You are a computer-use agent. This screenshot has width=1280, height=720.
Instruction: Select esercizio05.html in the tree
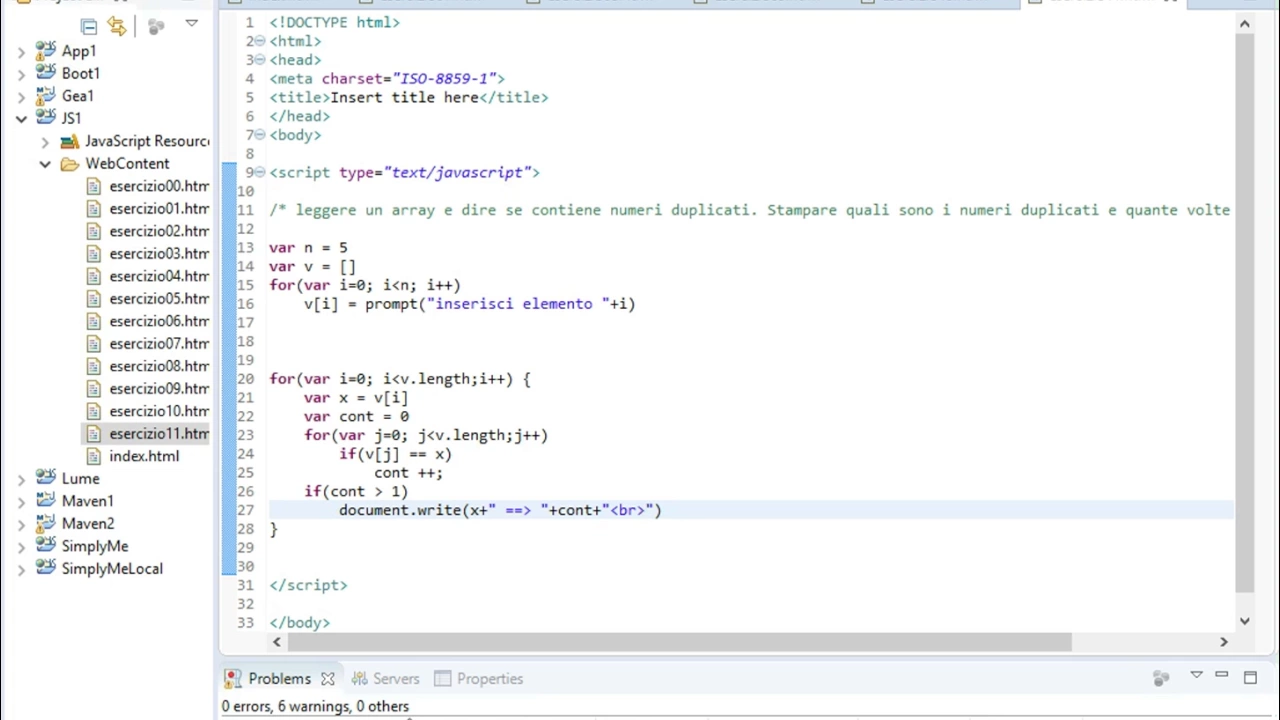tap(159, 298)
